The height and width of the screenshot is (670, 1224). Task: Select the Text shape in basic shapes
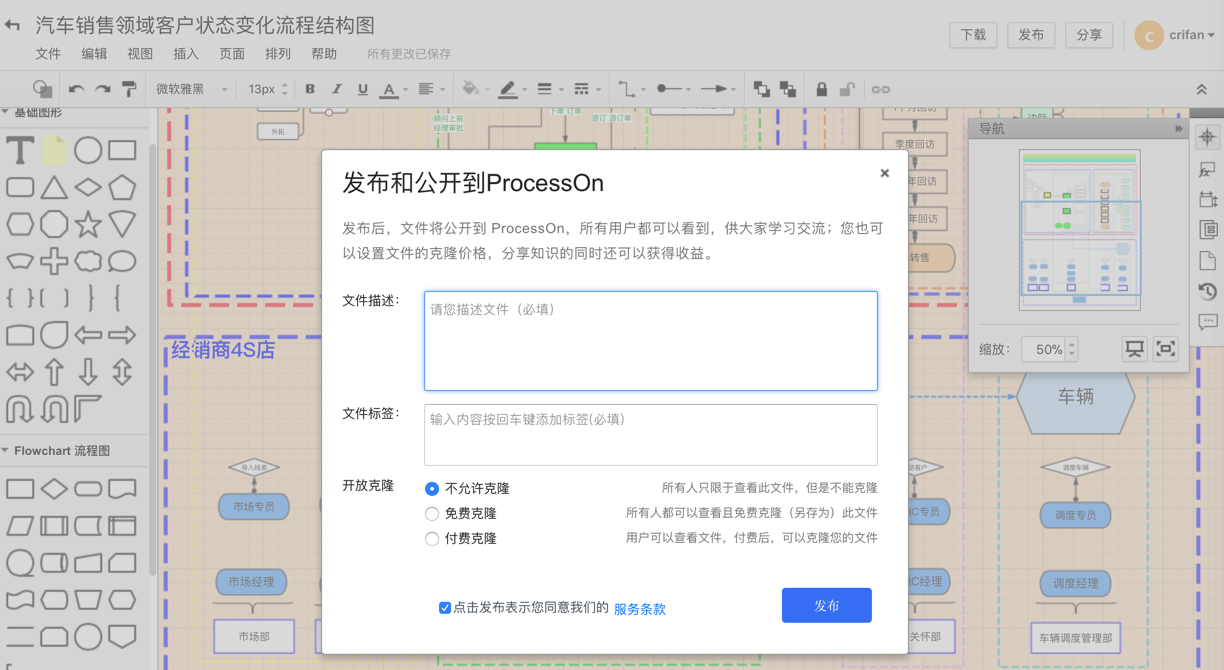pos(20,151)
